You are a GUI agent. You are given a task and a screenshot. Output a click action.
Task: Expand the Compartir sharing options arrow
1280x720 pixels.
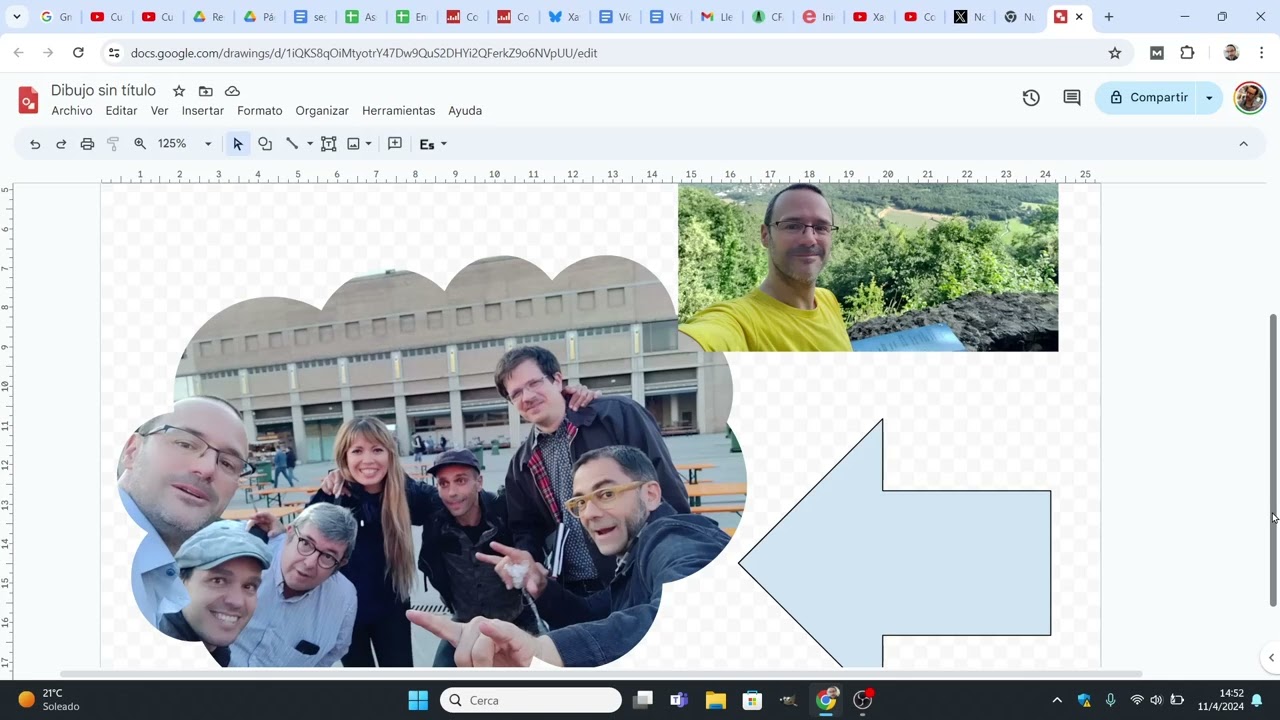1209,98
